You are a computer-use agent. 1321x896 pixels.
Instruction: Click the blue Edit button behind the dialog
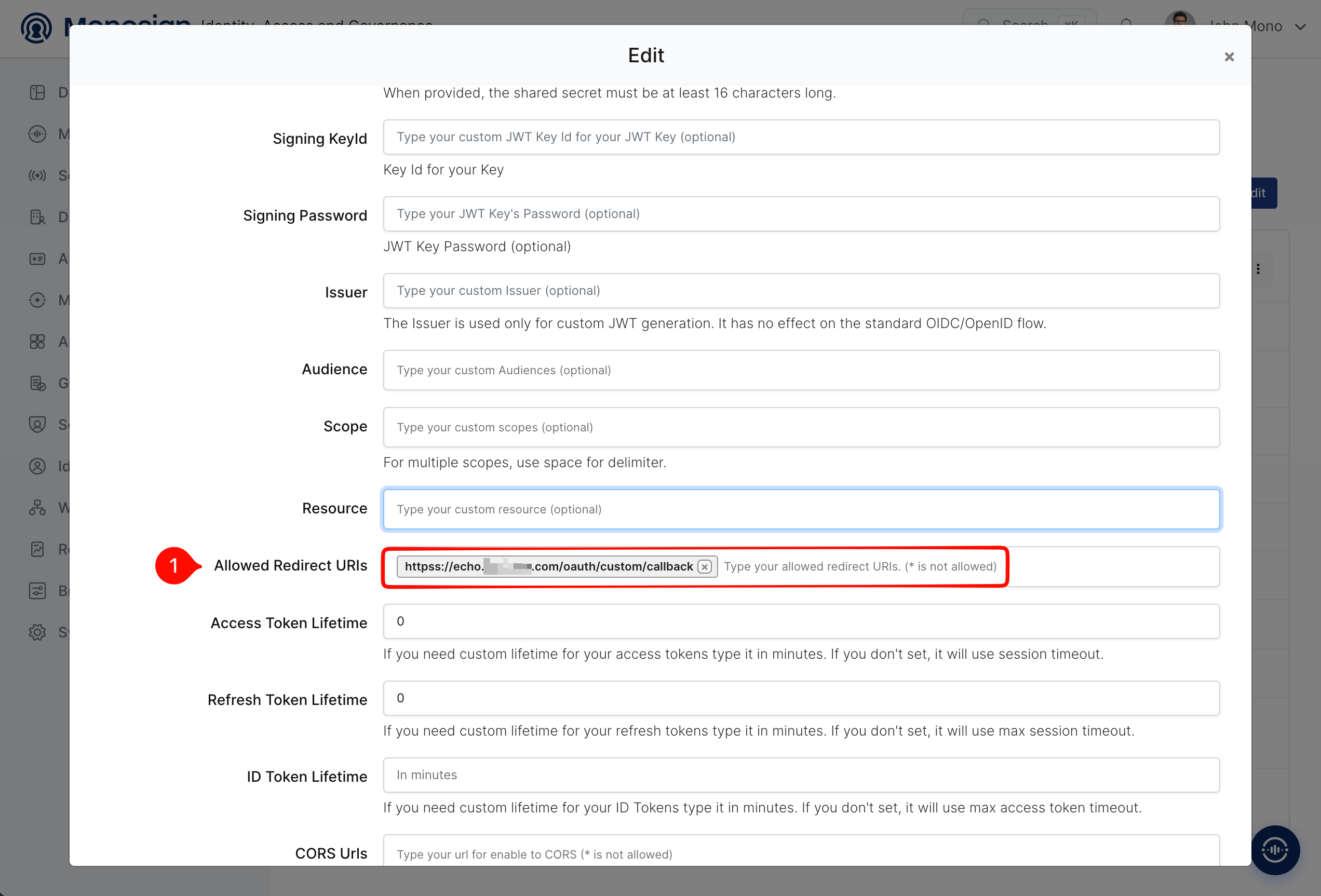[1264, 193]
